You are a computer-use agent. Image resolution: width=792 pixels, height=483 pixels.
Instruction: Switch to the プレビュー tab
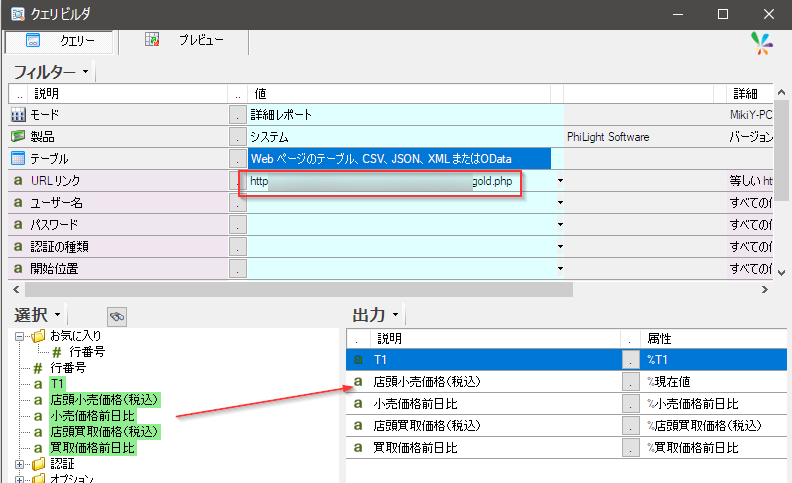pos(184,40)
